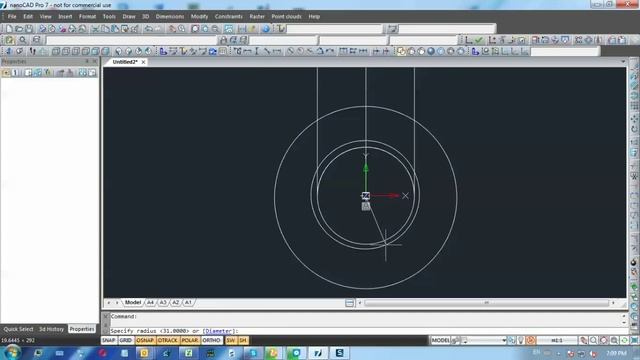Select the Model layout tab
This screenshot has height=360, width=640.
[x=133, y=302]
